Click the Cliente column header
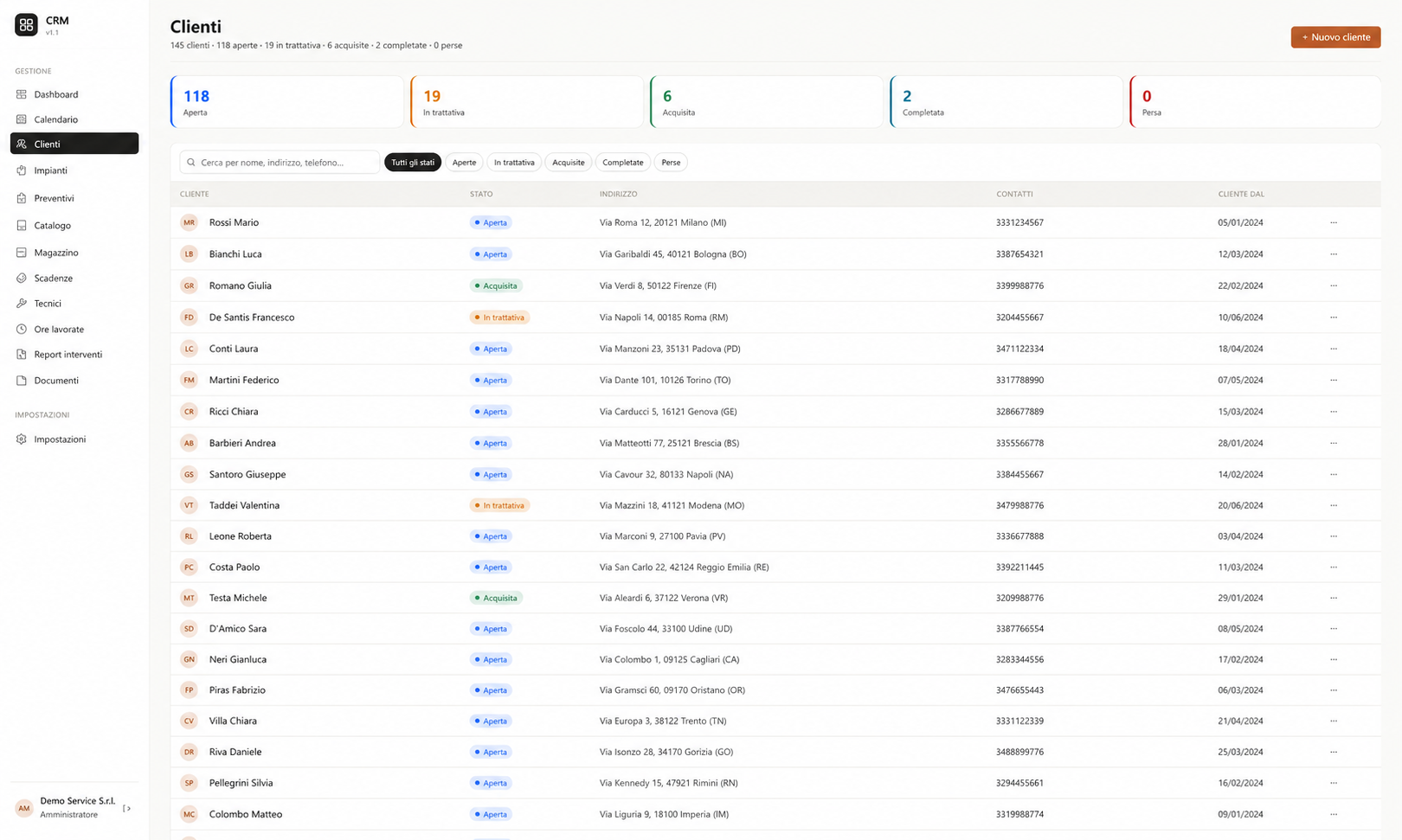The width and height of the screenshot is (1402, 840). pyautogui.click(x=194, y=194)
